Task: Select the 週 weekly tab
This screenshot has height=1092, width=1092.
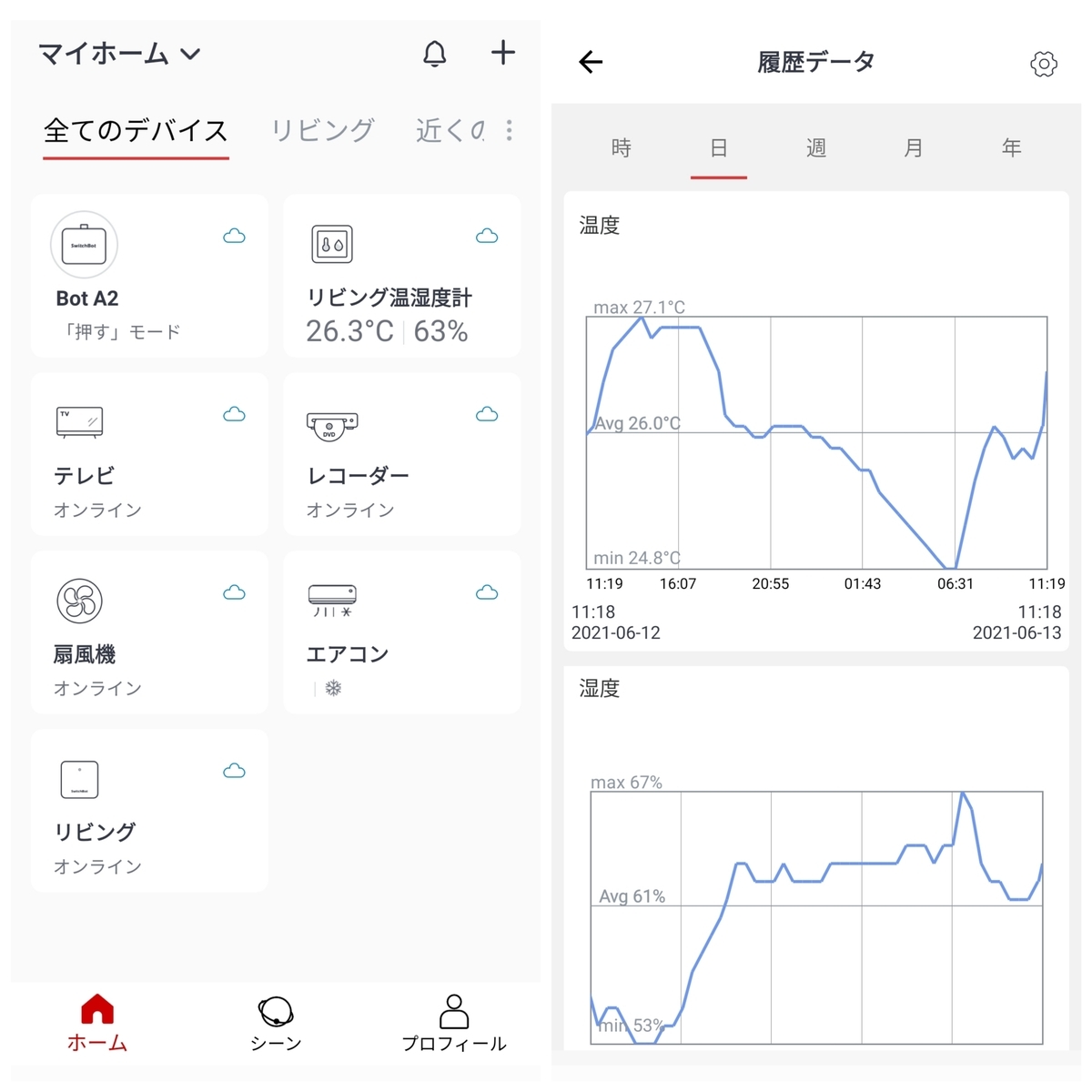Action: point(816,148)
